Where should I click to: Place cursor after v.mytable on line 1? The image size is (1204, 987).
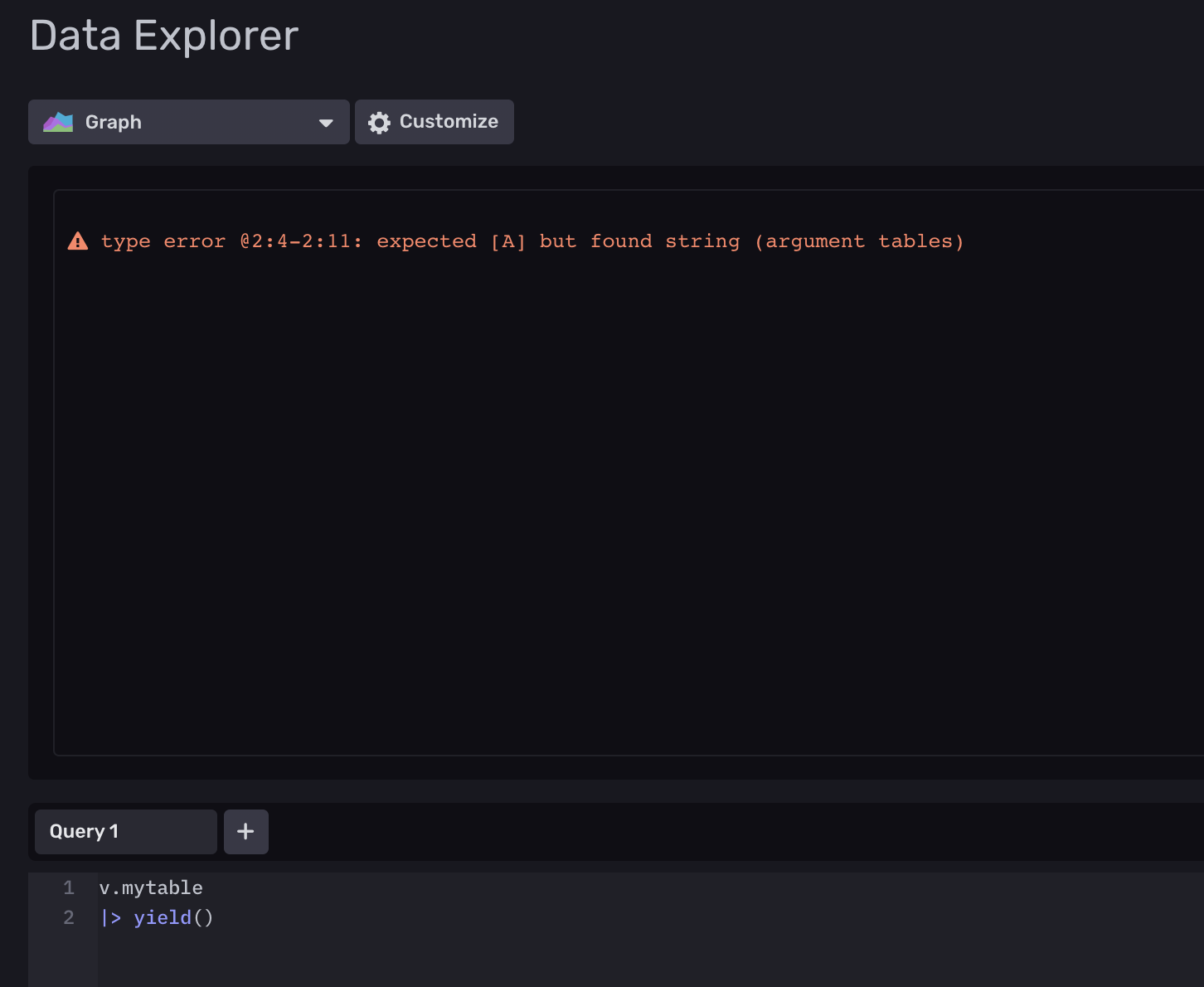pyautogui.click(x=204, y=887)
